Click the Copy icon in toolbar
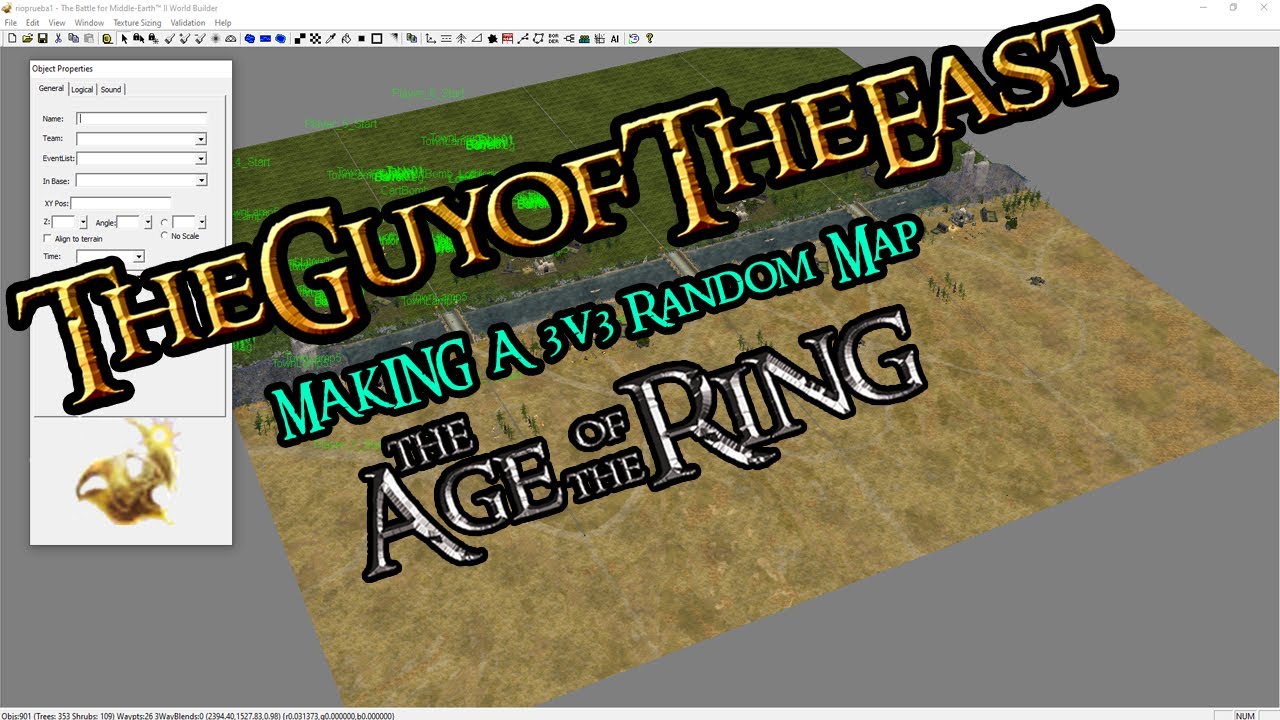The width and height of the screenshot is (1280, 720). click(74, 39)
